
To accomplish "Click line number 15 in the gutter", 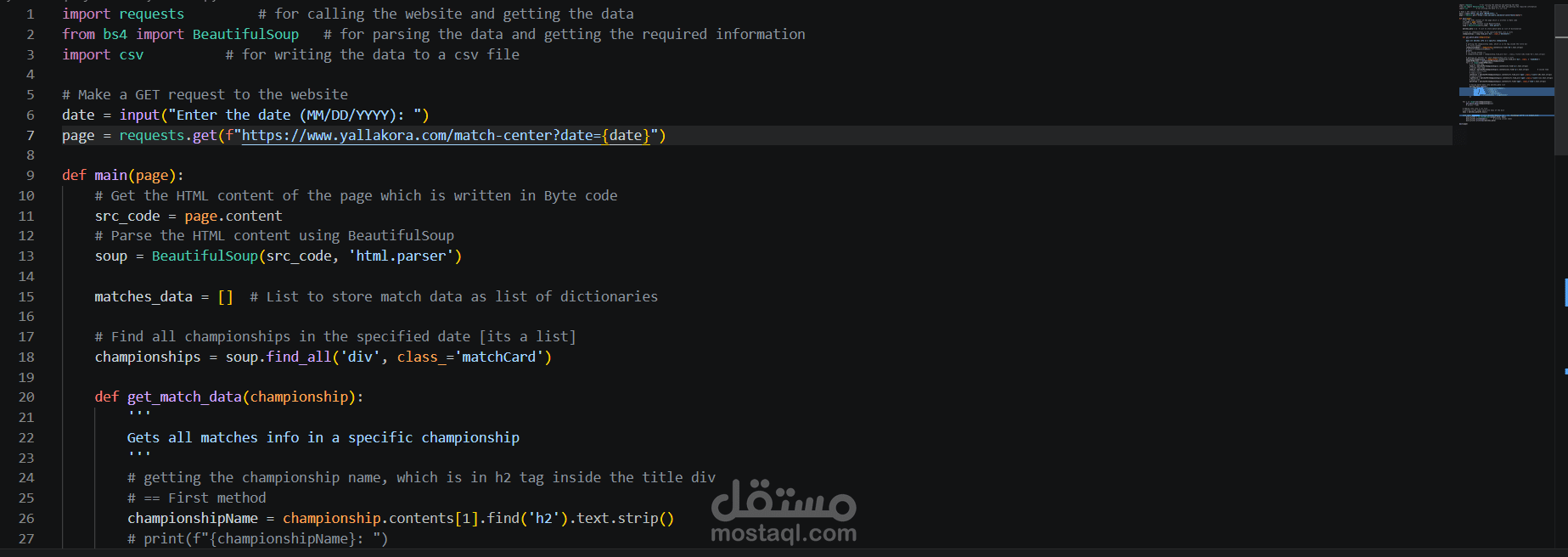I will tap(26, 297).
